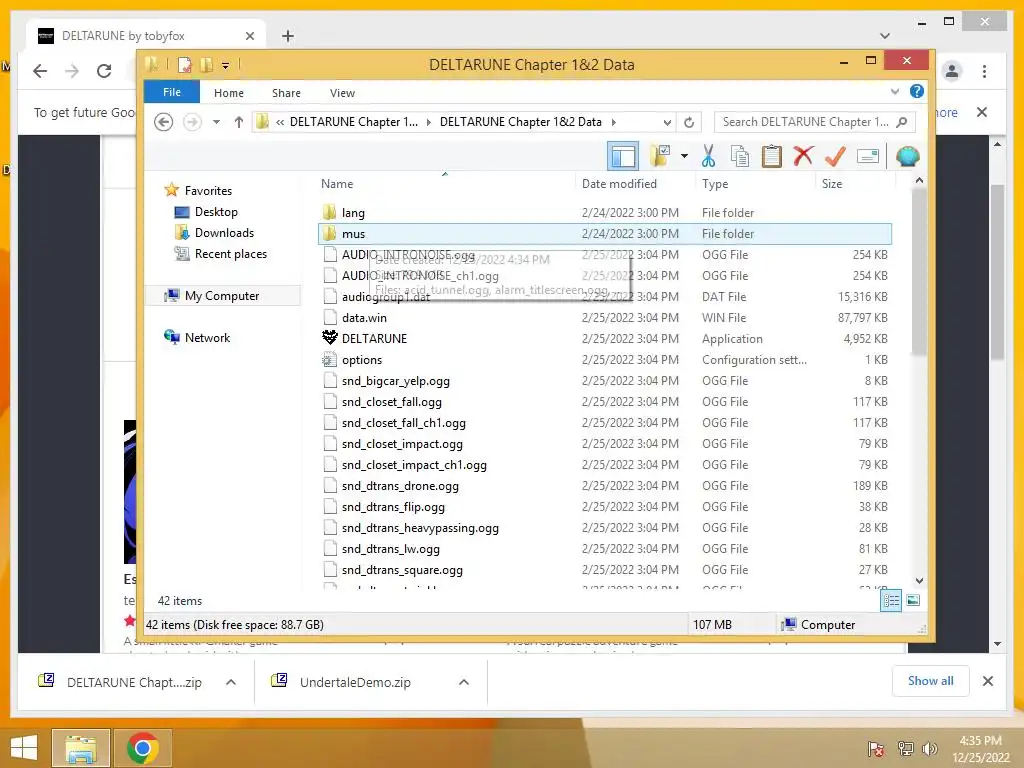1024x768 pixels.
Task: Open Chrome from the taskbar
Action: (142, 748)
